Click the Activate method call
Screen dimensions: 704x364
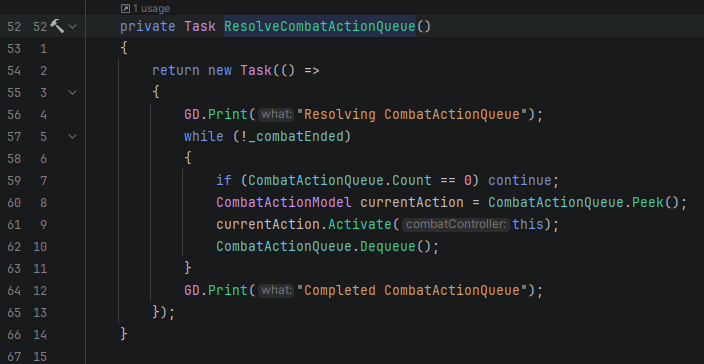click(x=360, y=224)
